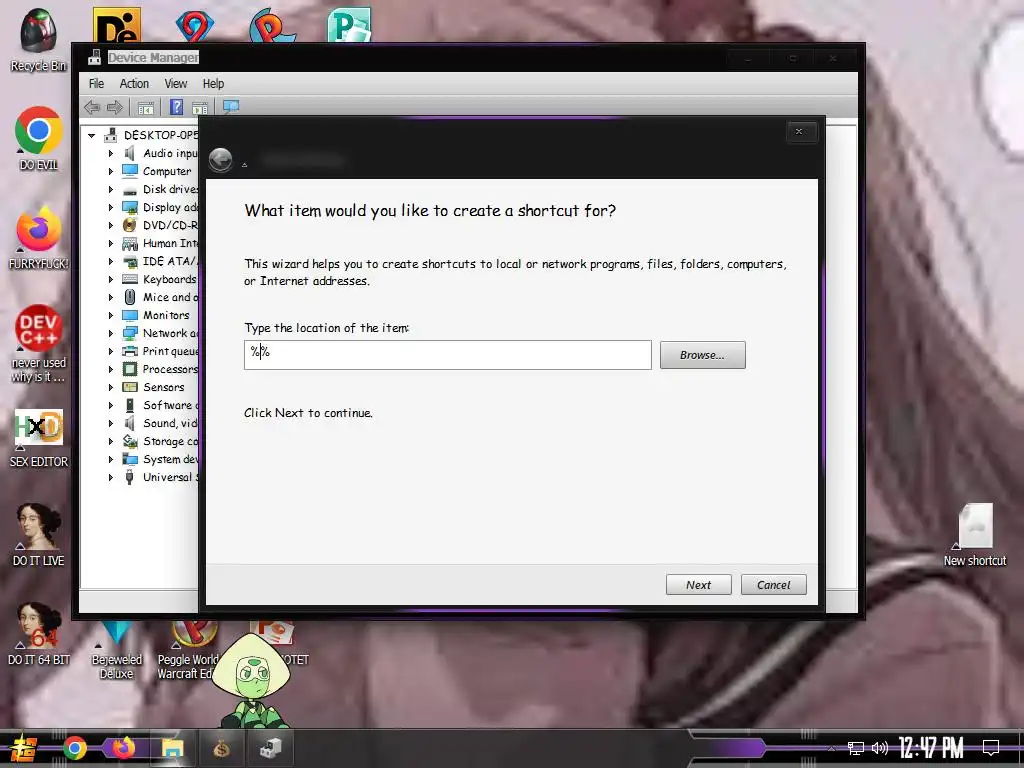This screenshot has height=768, width=1024.
Task: Select the Universal Serial Bus tree row
Action: click(x=159, y=477)
